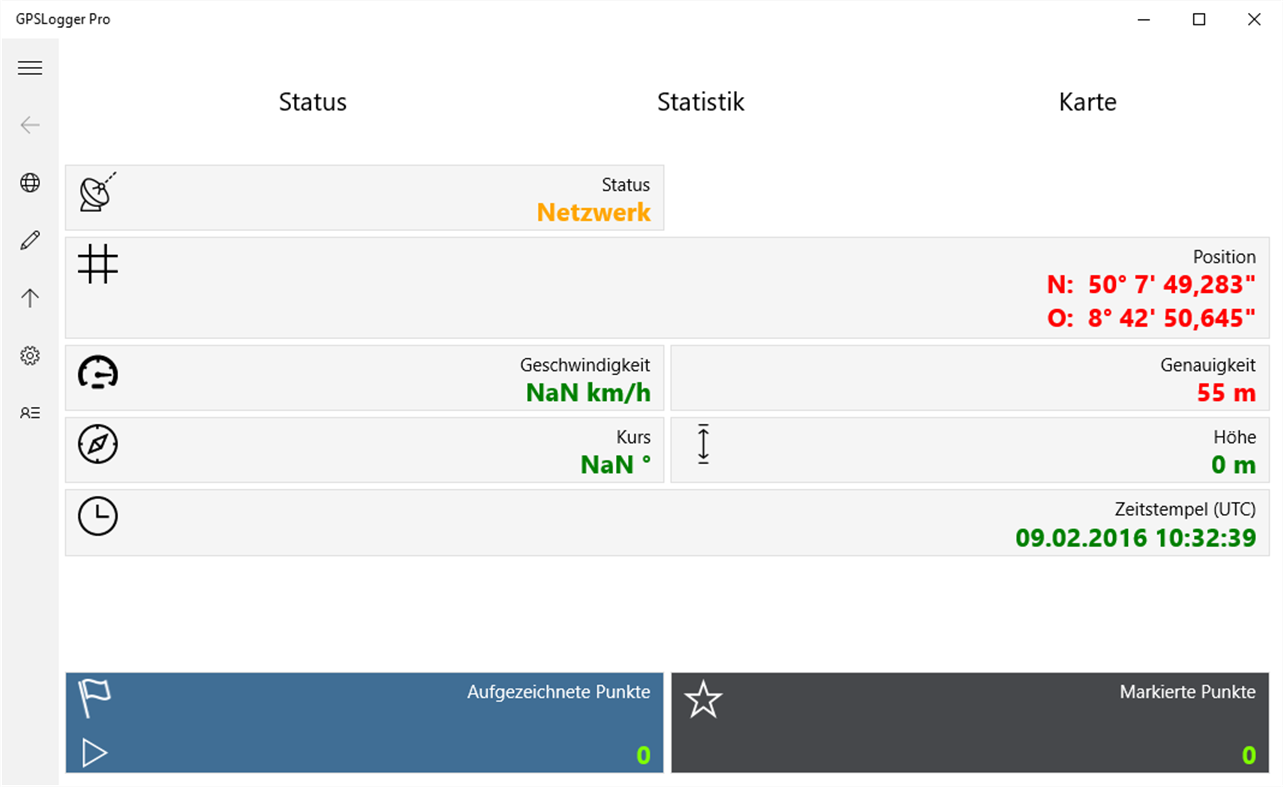
Task: Open settings via gear icon
Action: 30,355
